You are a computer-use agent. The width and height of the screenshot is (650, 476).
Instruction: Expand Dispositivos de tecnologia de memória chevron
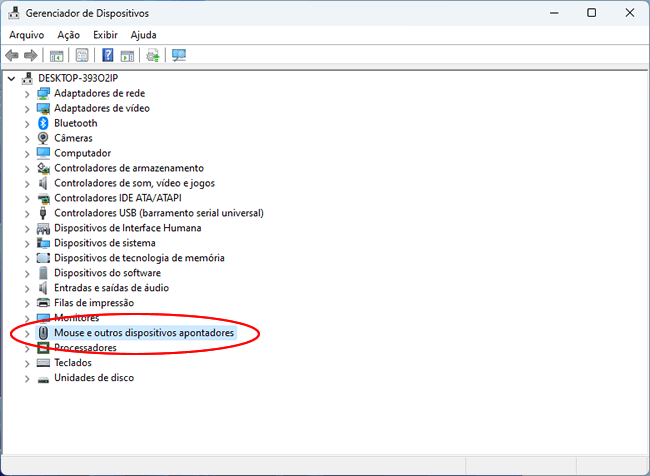point(27,258)
